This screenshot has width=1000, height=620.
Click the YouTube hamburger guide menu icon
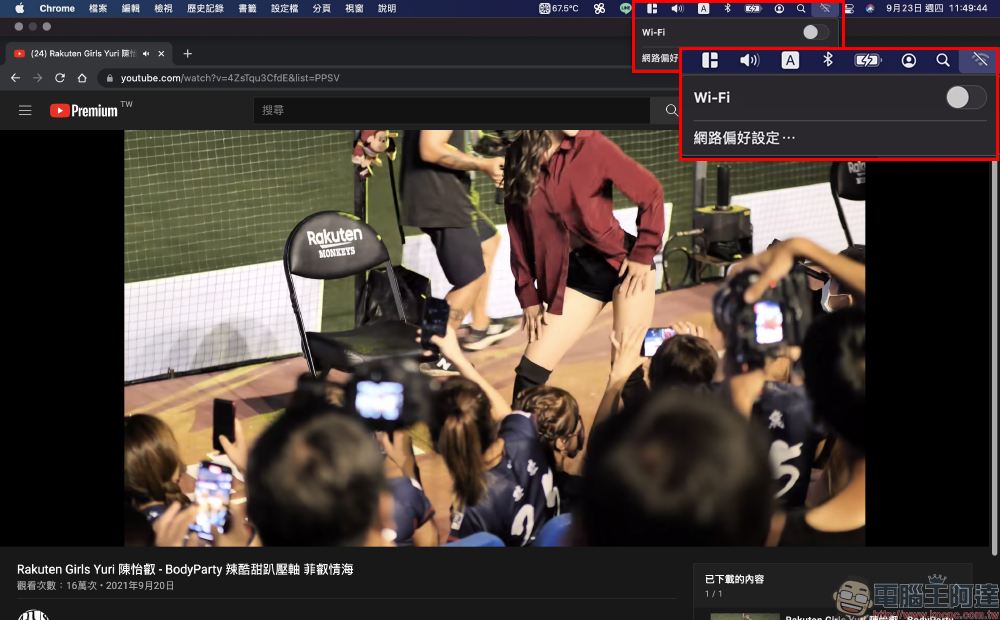click(x=25, y=110)
